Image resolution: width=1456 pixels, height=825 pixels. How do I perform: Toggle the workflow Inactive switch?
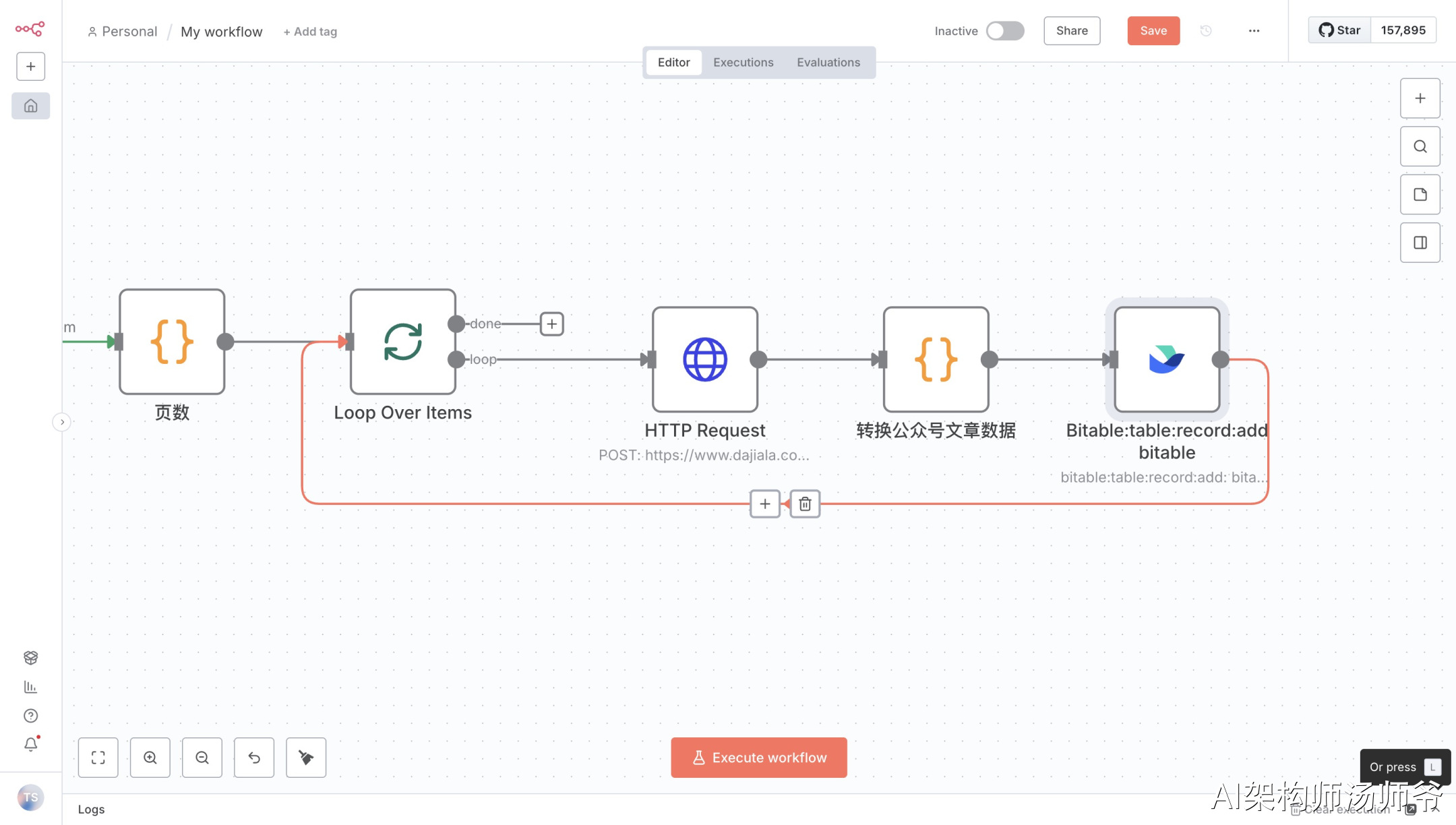pos(1004,31)
